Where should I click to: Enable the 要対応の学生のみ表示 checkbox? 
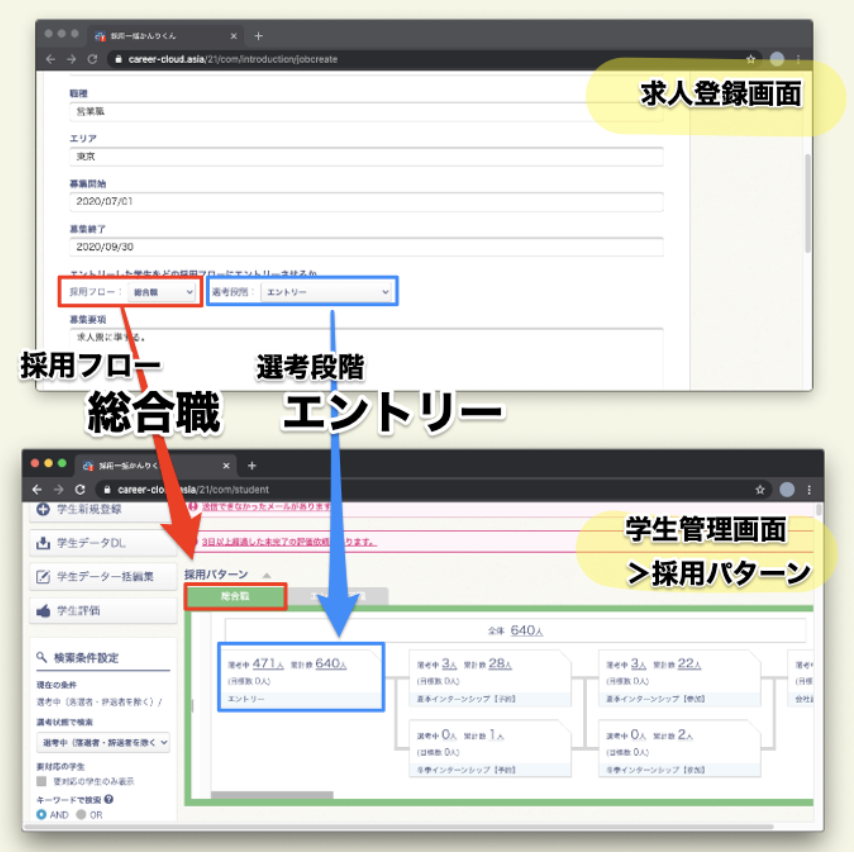click(x=41, y=781)
